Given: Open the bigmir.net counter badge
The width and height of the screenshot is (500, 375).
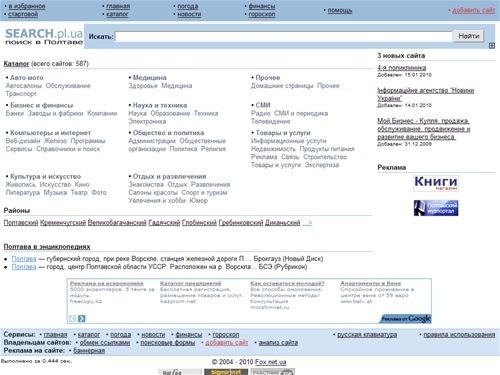Looking at the screenshot, I should coord(226,372).
